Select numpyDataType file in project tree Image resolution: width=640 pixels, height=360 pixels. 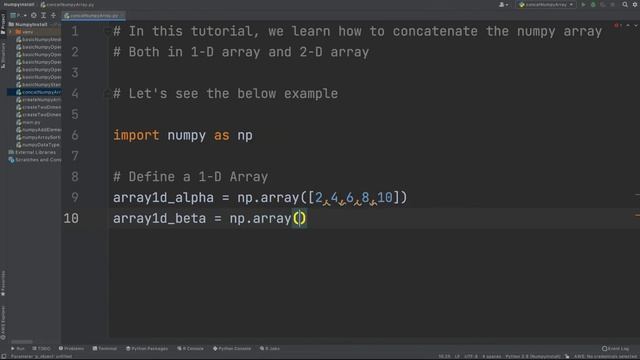38,145
